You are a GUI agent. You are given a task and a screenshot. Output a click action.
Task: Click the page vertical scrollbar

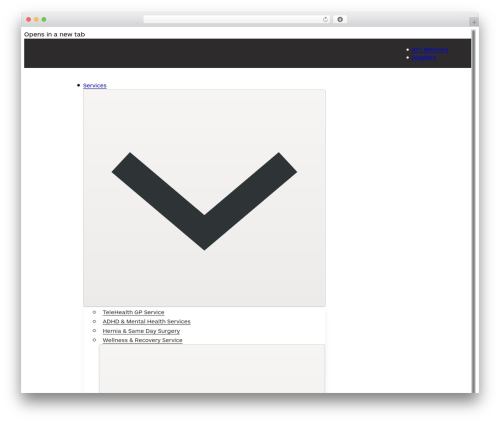[473, 211]
